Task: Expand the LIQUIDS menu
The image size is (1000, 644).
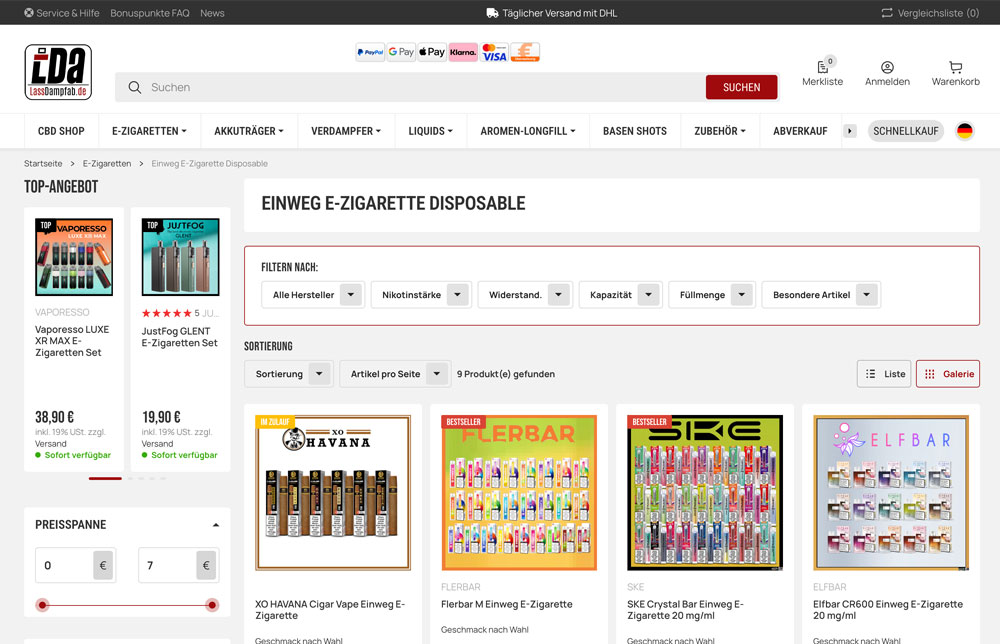Action: click(x=430, y=131)
